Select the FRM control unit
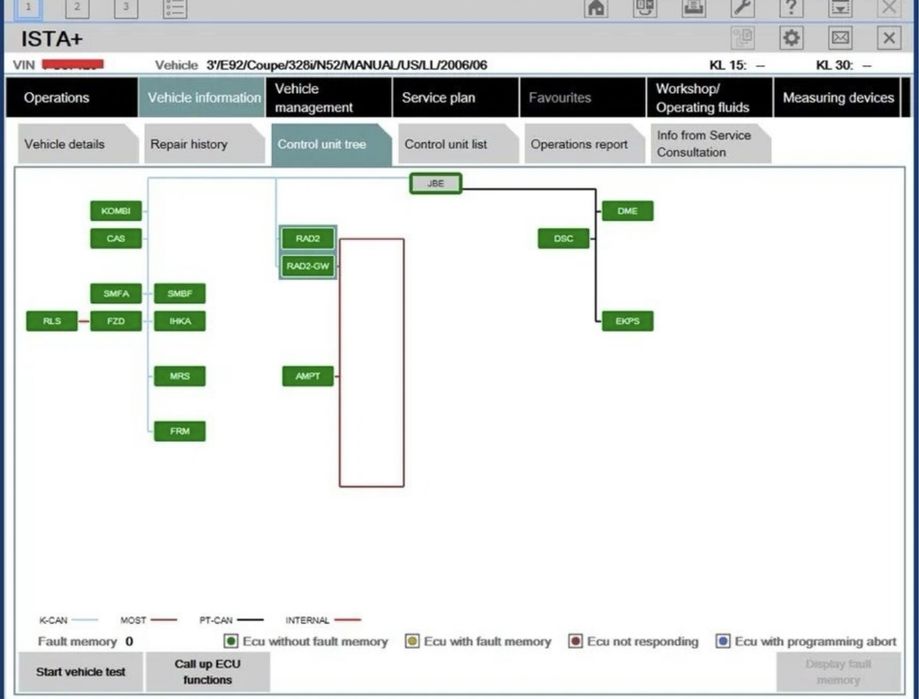 click(x=179, y=431)
